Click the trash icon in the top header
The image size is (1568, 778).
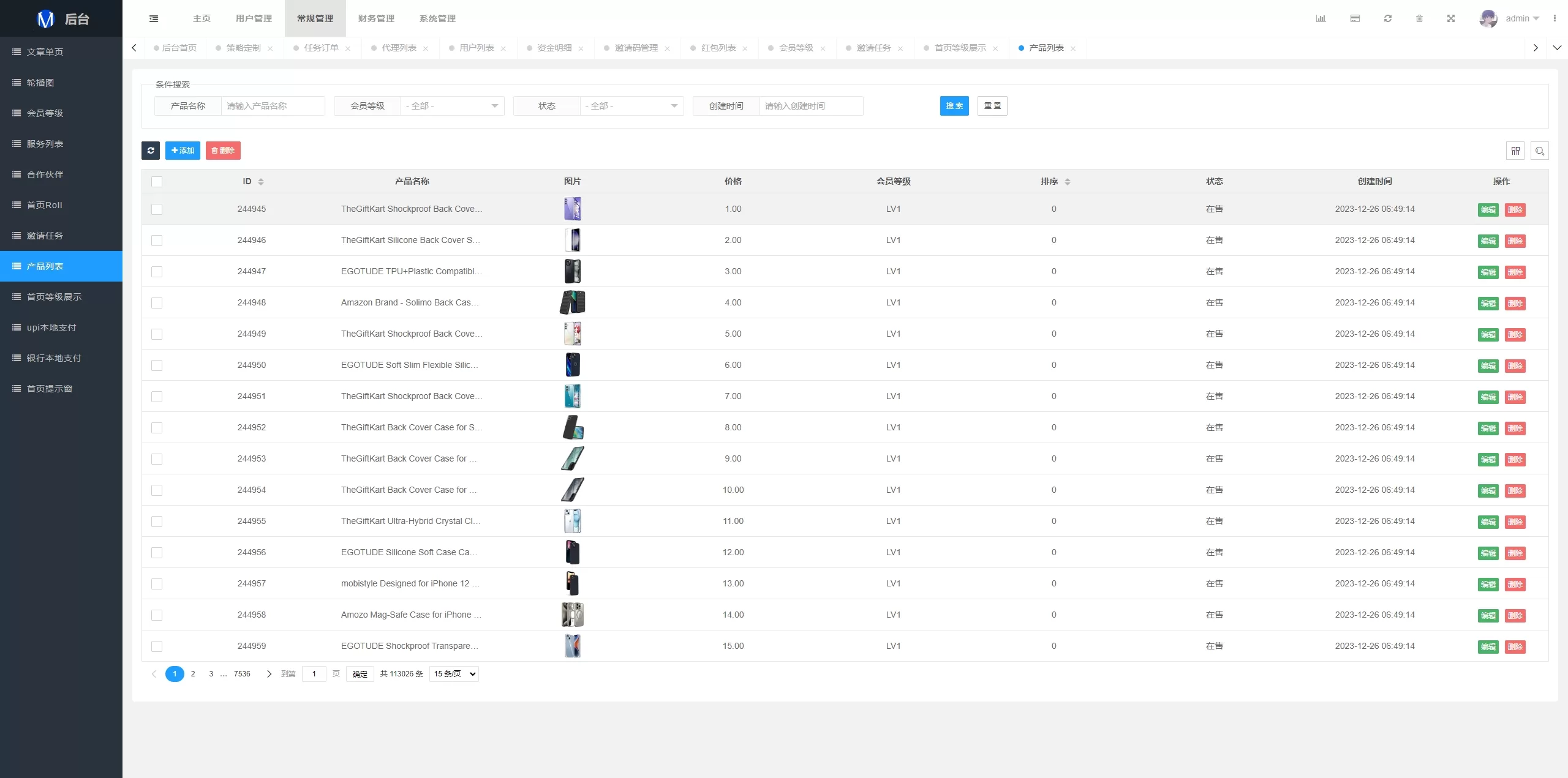click(x=1419, y=18)
